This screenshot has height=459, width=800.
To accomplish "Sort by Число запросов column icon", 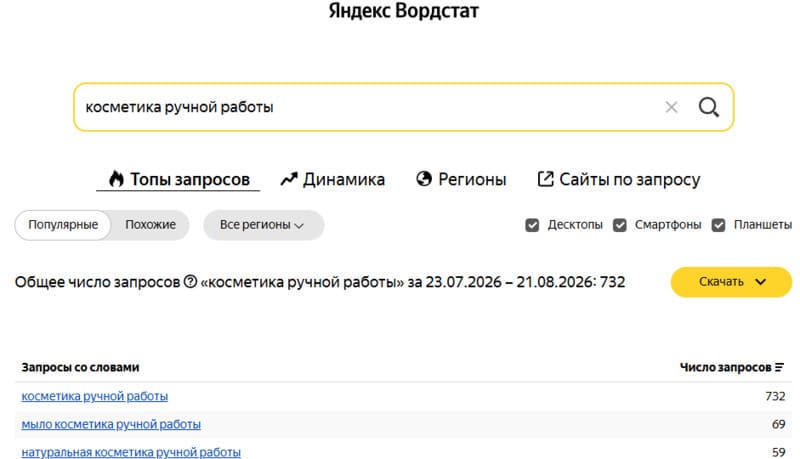I will coord(779,367).
